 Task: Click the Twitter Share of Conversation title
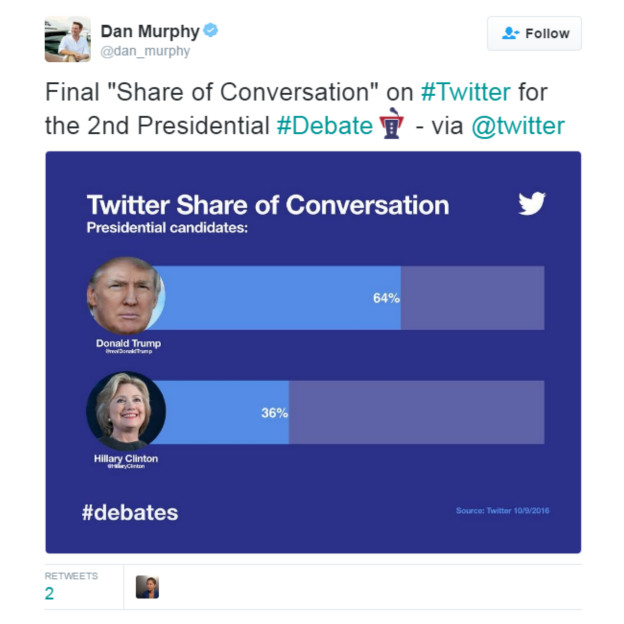coord(268,205)
